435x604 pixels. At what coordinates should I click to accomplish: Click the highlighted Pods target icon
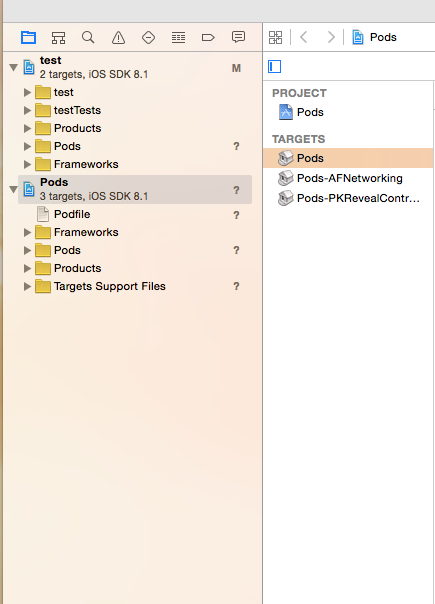point(286,158)
